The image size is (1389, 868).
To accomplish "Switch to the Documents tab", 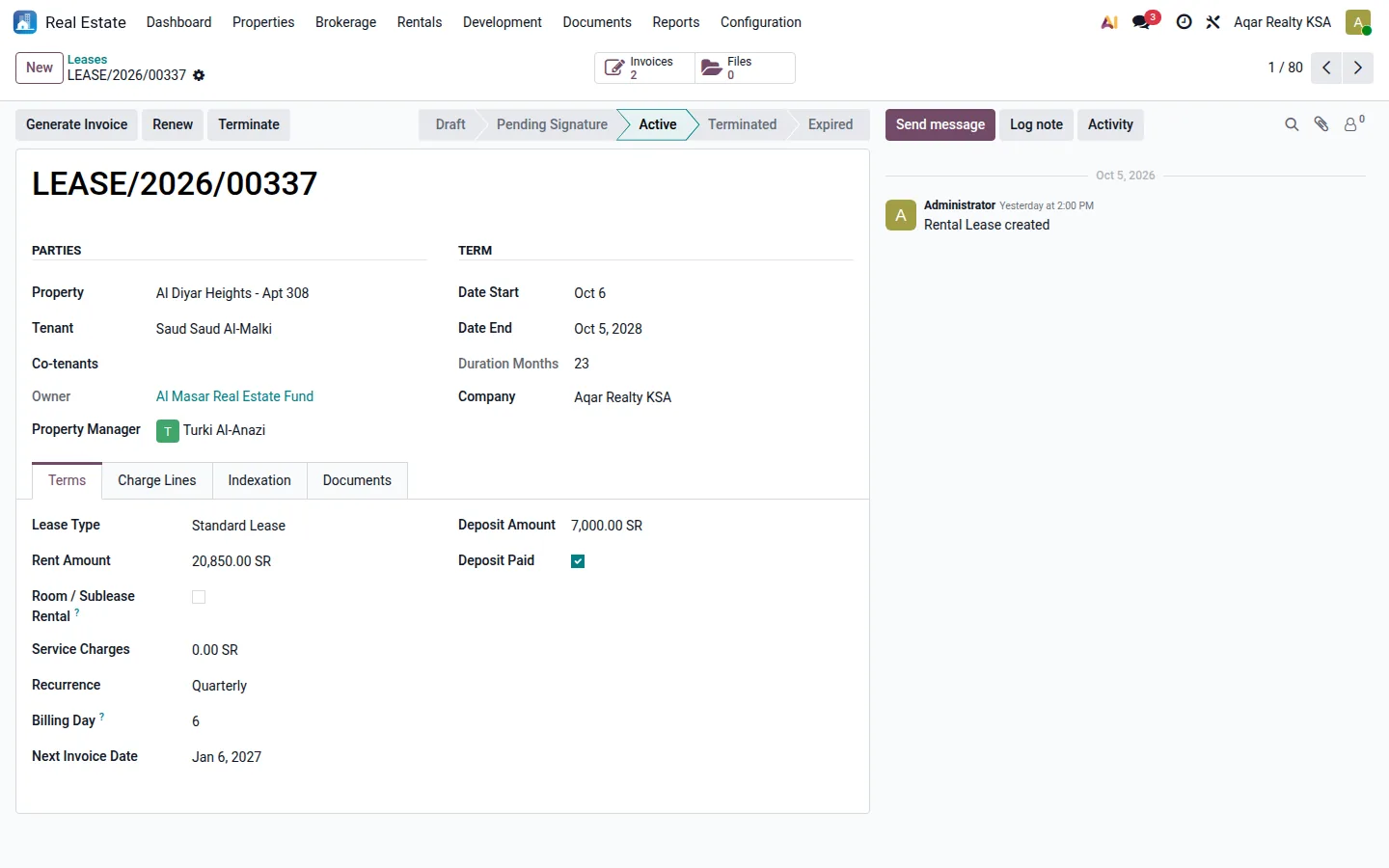I will tap(357, 480).
